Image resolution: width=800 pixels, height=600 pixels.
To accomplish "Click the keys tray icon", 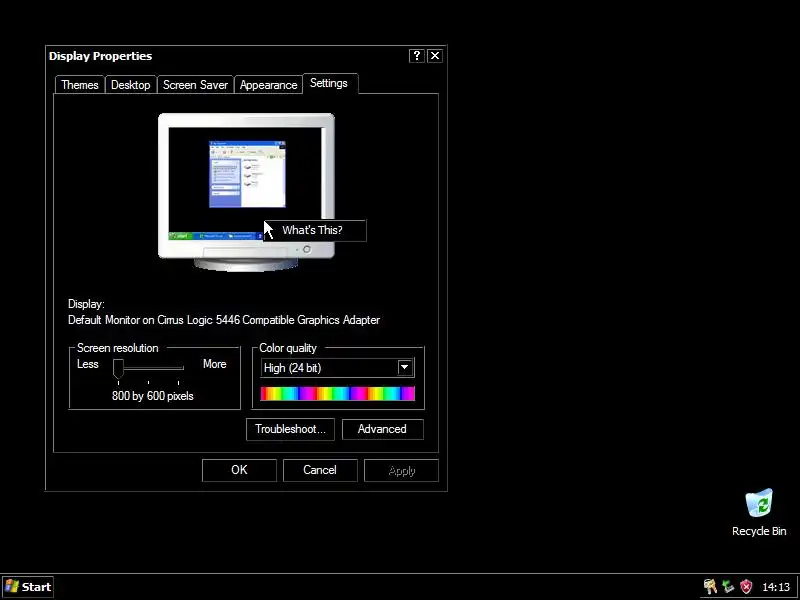I will coord(710,587).
